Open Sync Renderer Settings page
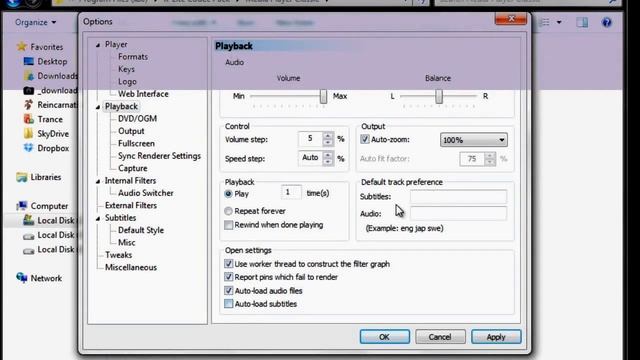Screen dimensions: 640x360 [x=159, y=156]
